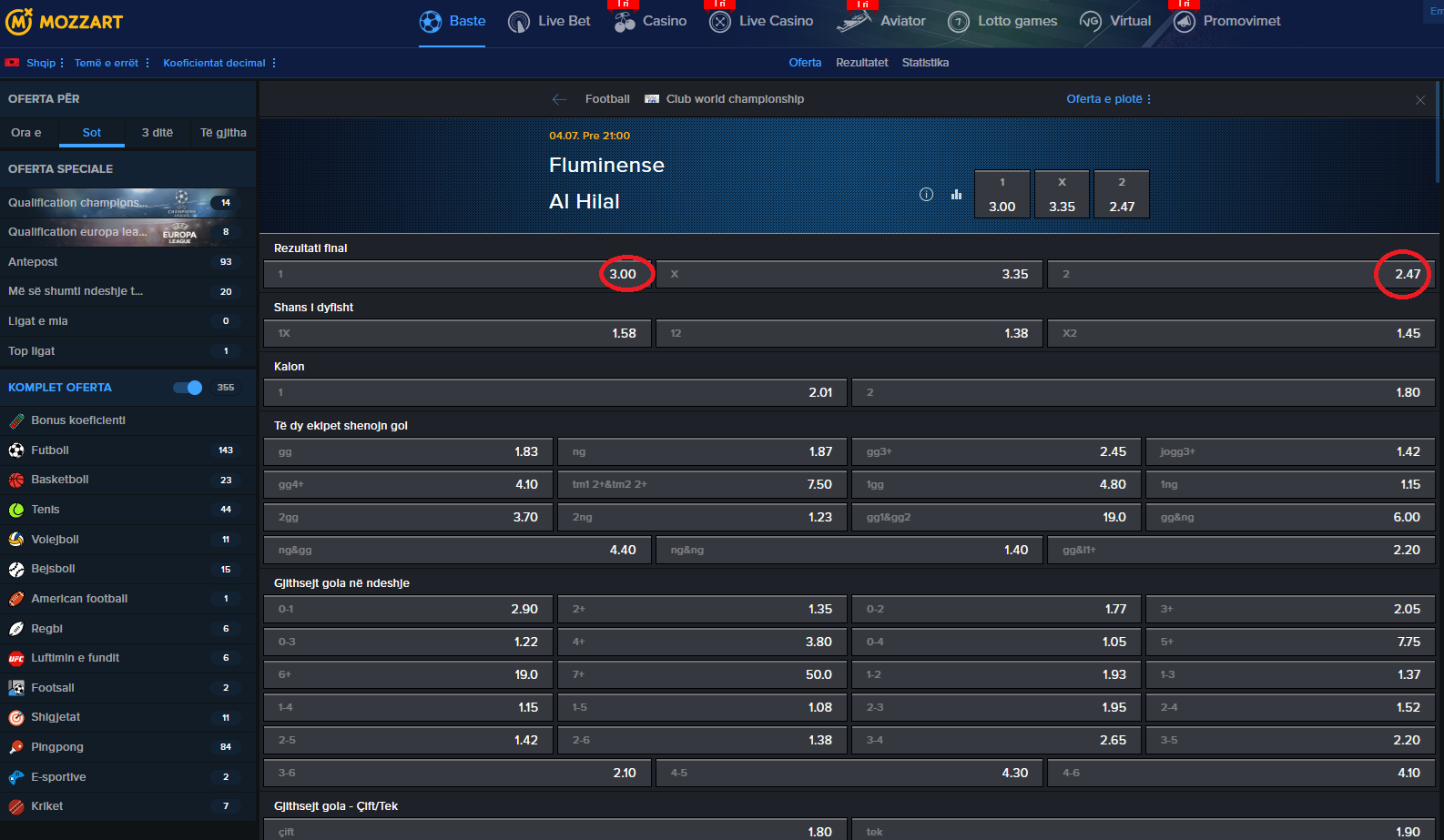The image size is (1444, 840).
Task: Open Koeficientat decimal dropdown
Action: click(219, 63)
